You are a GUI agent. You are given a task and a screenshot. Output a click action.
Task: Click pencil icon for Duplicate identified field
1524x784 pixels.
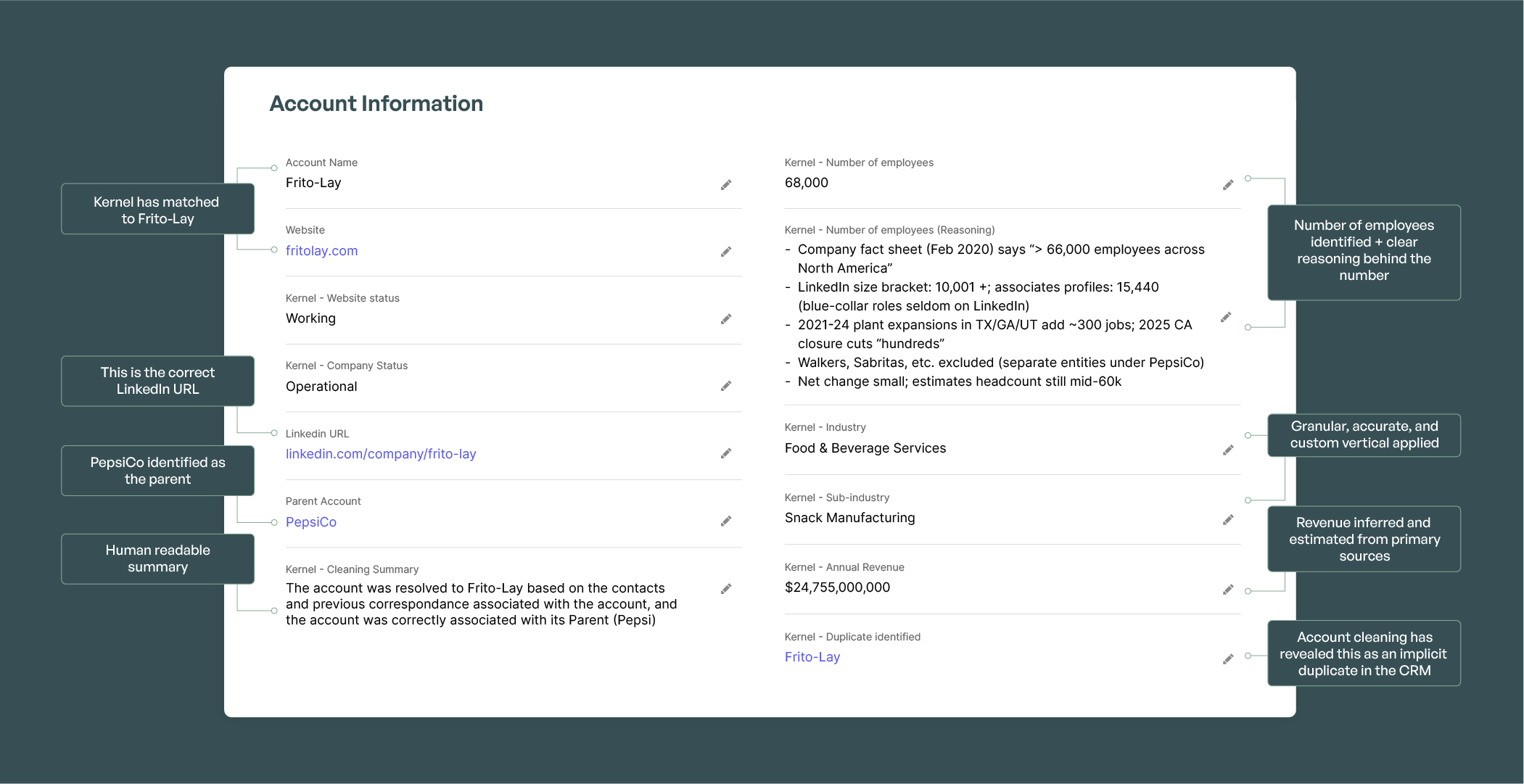pos(1228,659)
